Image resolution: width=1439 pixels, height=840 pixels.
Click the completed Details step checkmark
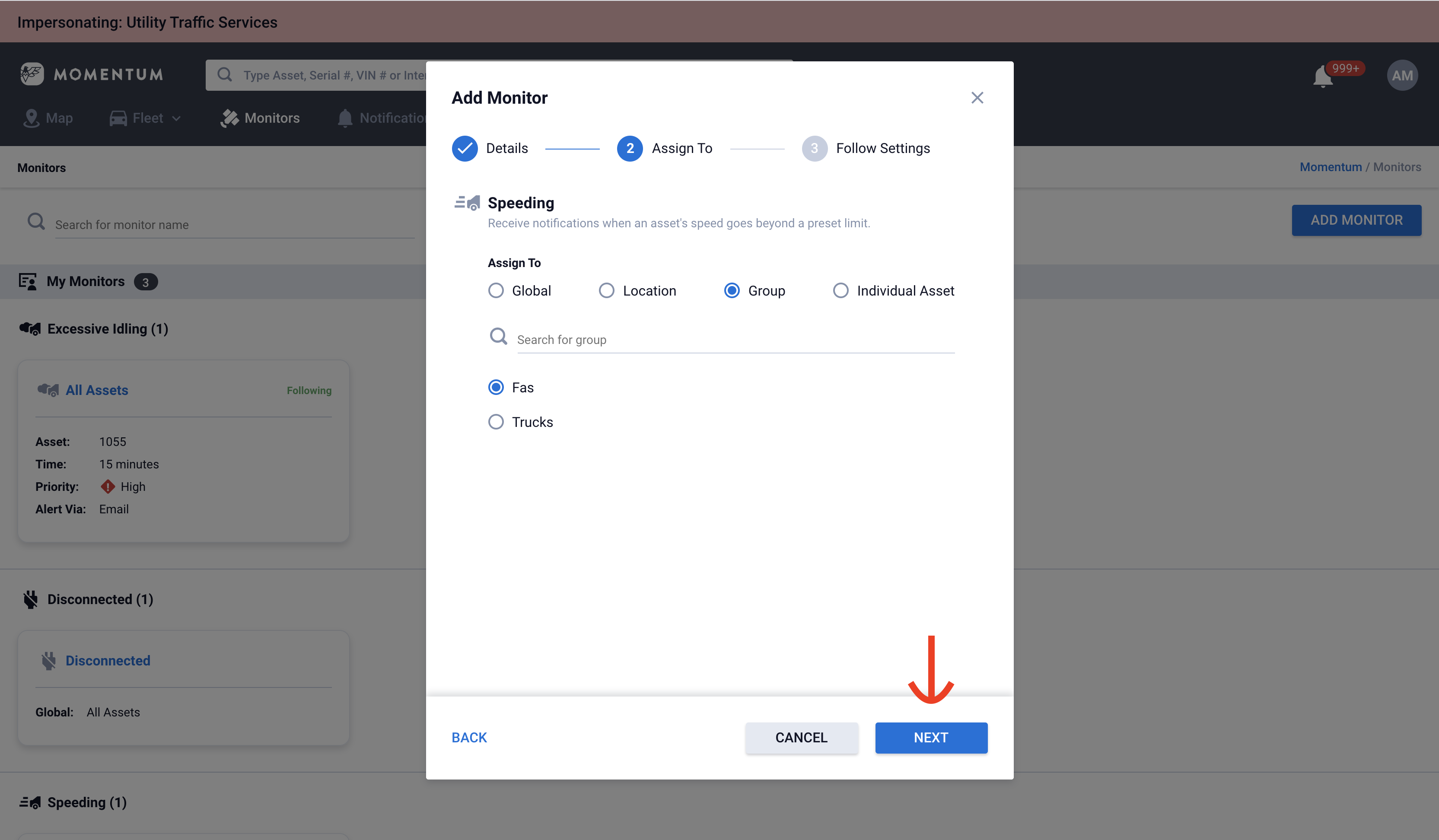(x=464, y=149)
